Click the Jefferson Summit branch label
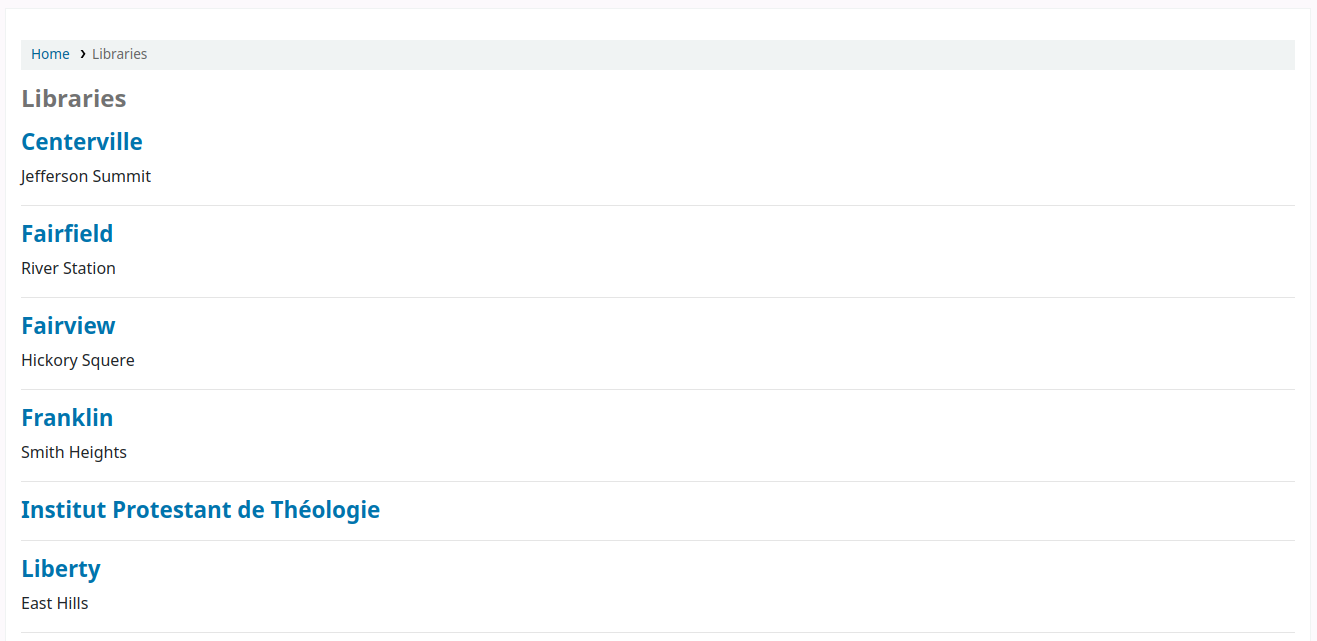Image resolution: width=1317 pixels, height=641 pixels. tap(86, 176)
